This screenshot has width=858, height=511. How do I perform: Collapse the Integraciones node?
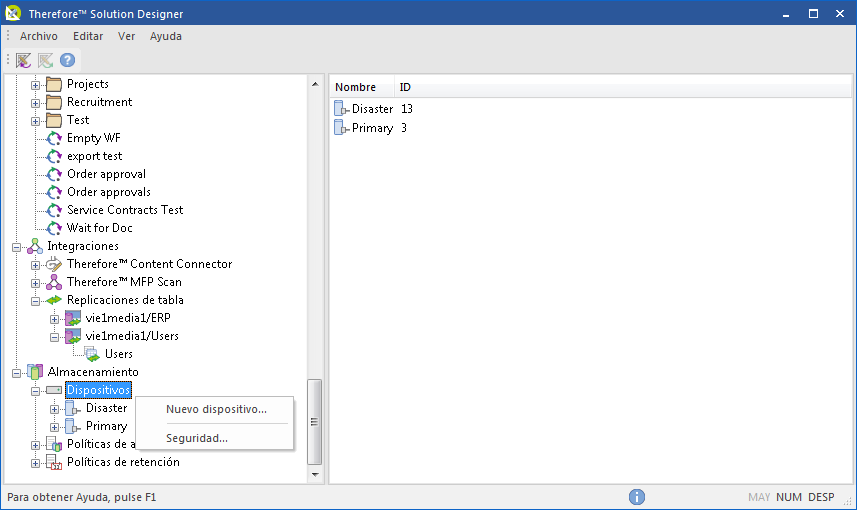[16, 247]
